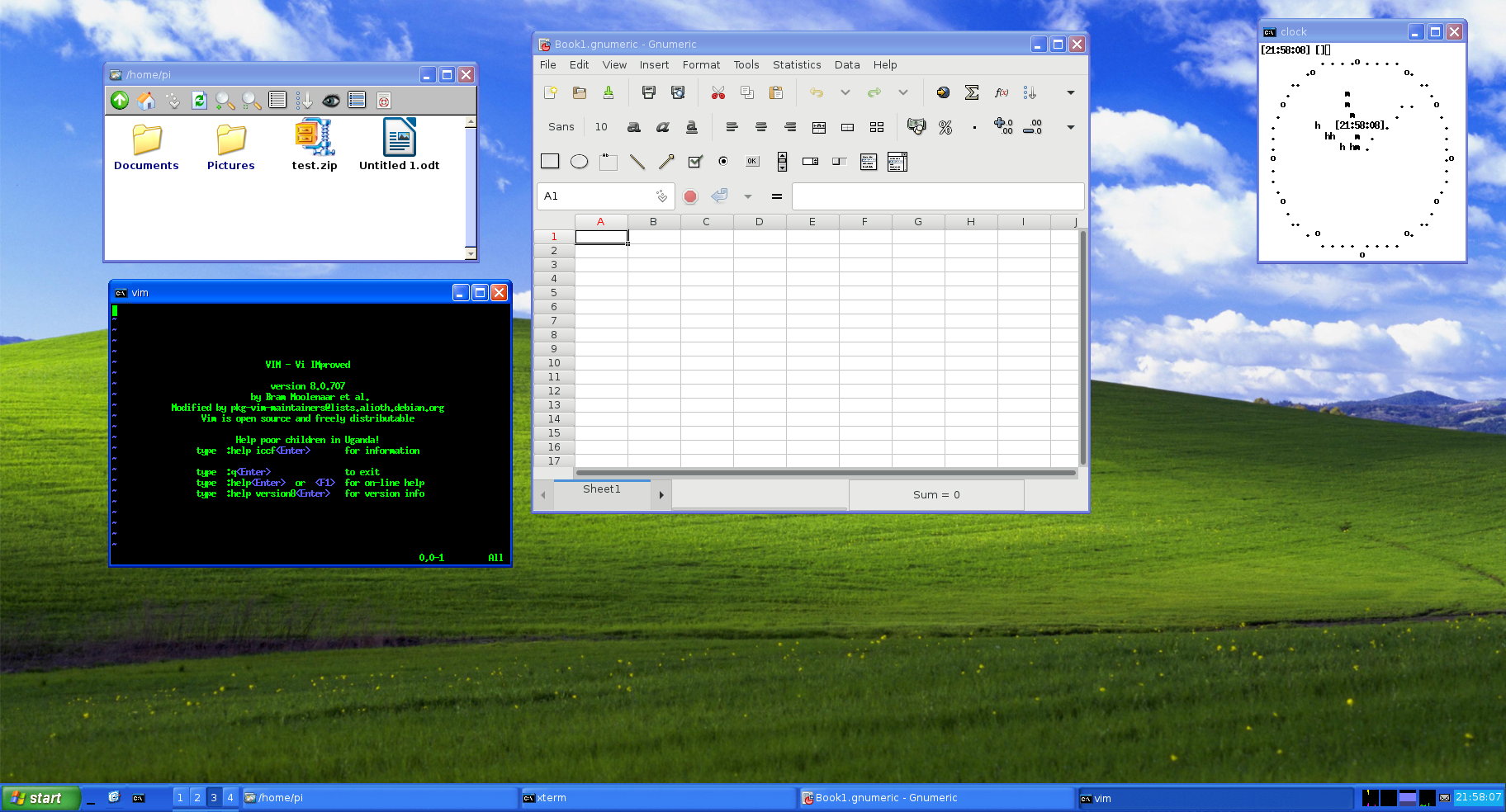The height and width of the screenshot is (812, 1506).
Task: Open the Start menu
Action: pos(40,798)
